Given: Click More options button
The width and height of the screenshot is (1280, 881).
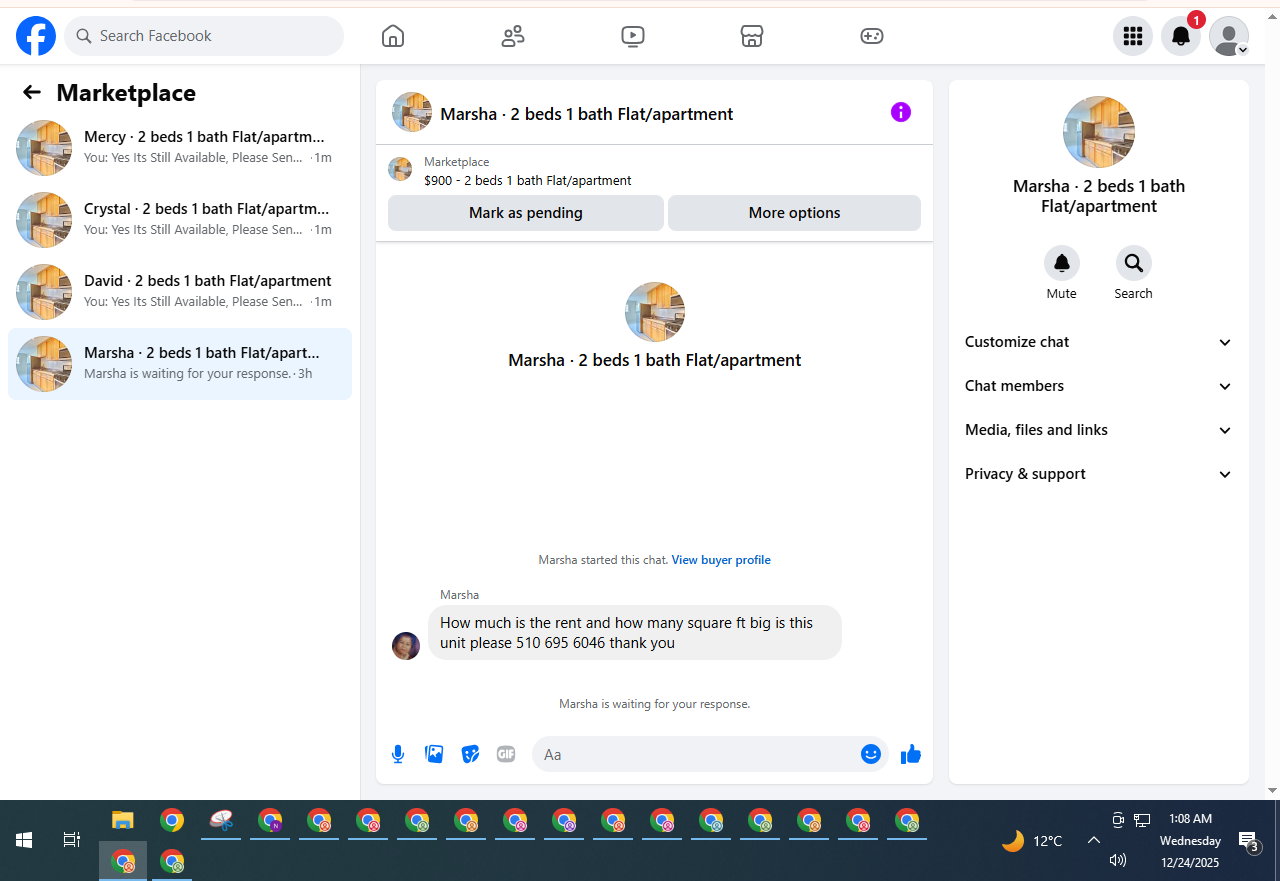Looking at the screenshot, I should pyautogui.click(x=794, y=213).
